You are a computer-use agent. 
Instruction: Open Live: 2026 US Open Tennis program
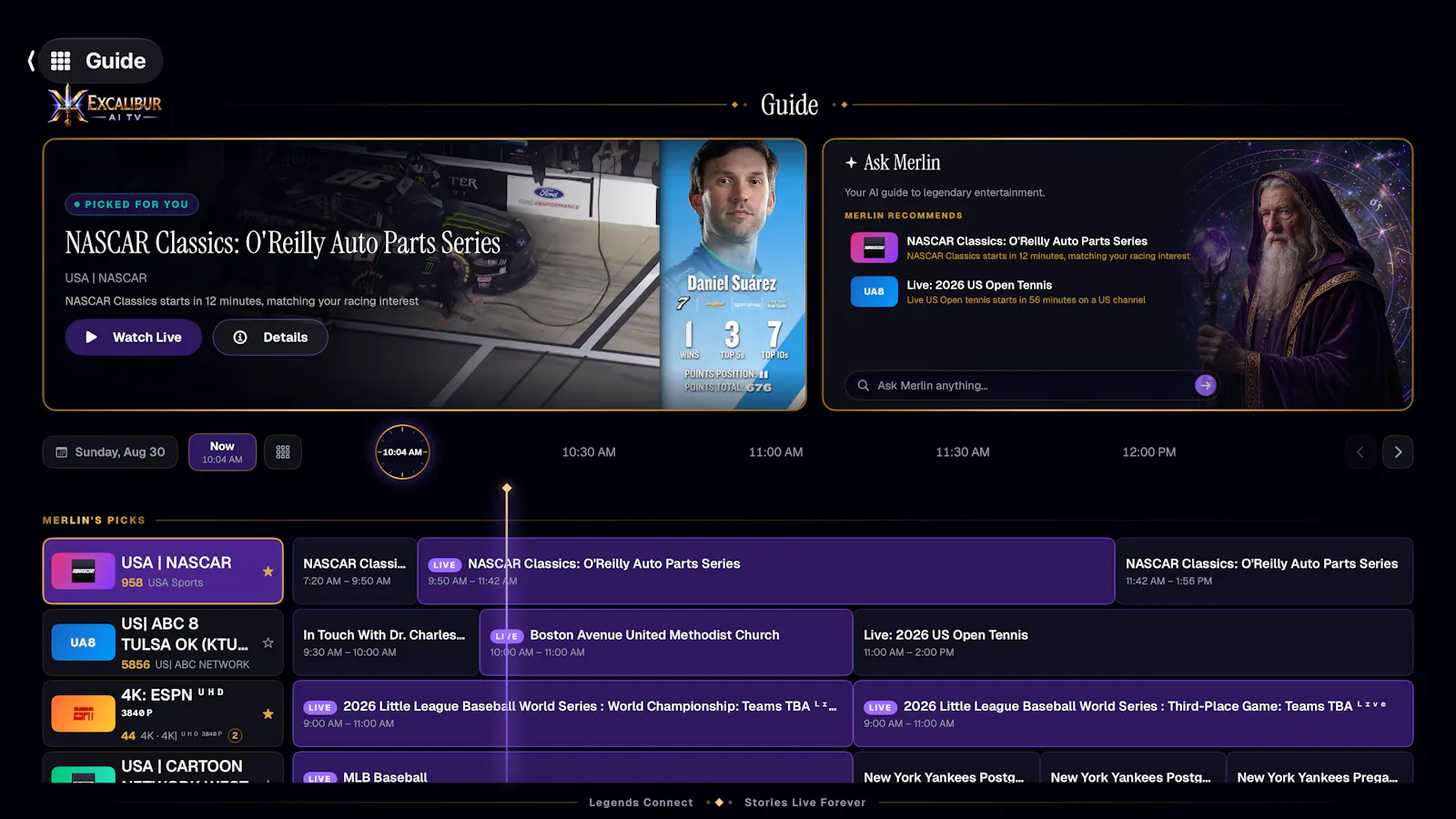point(1133,642)
